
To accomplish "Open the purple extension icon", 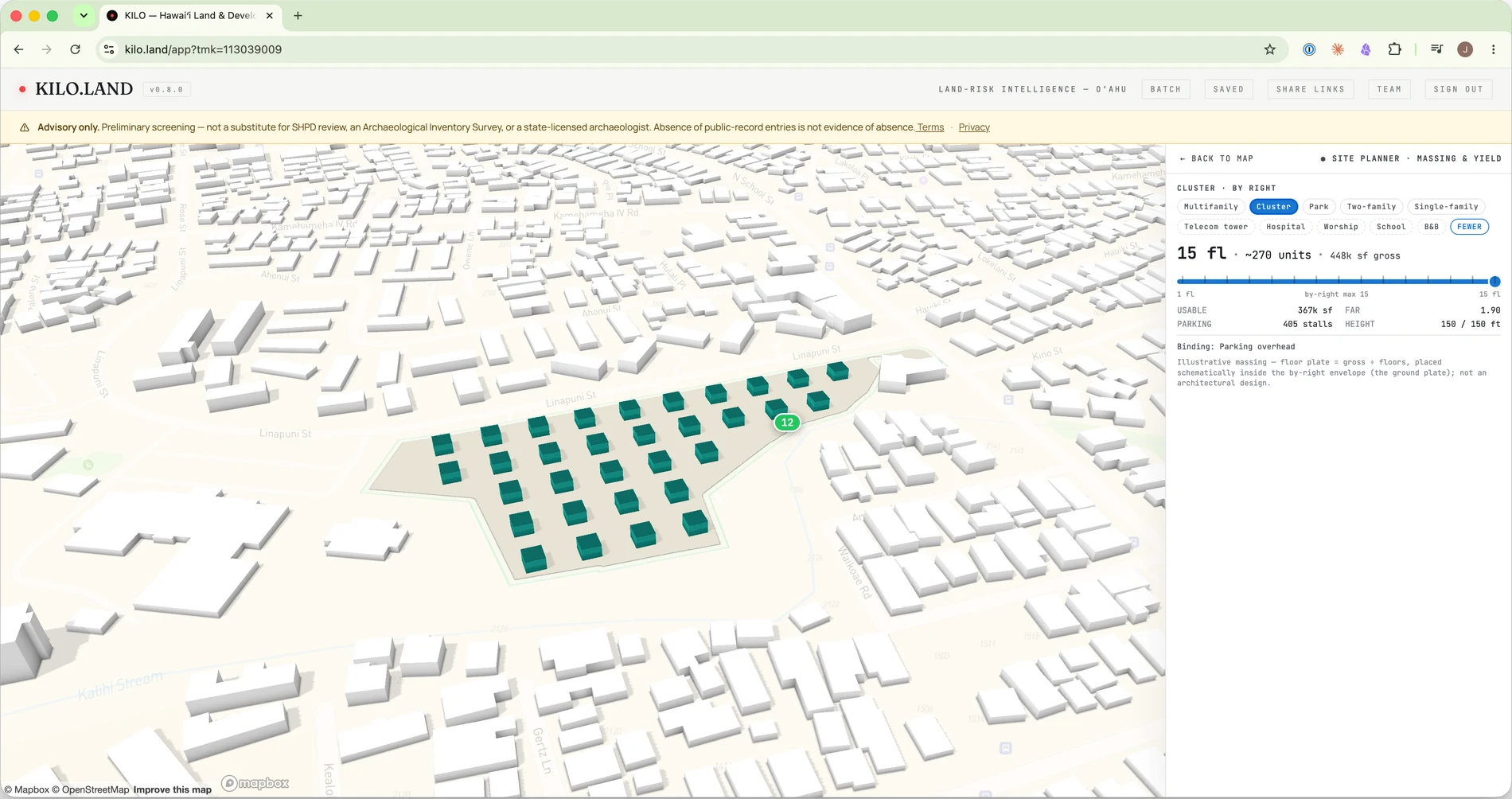I will [1366, 49].
